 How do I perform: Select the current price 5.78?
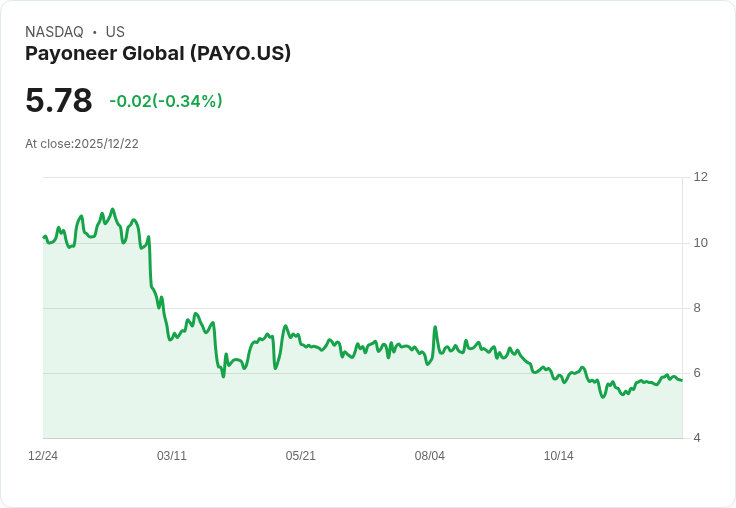(59, 100)
